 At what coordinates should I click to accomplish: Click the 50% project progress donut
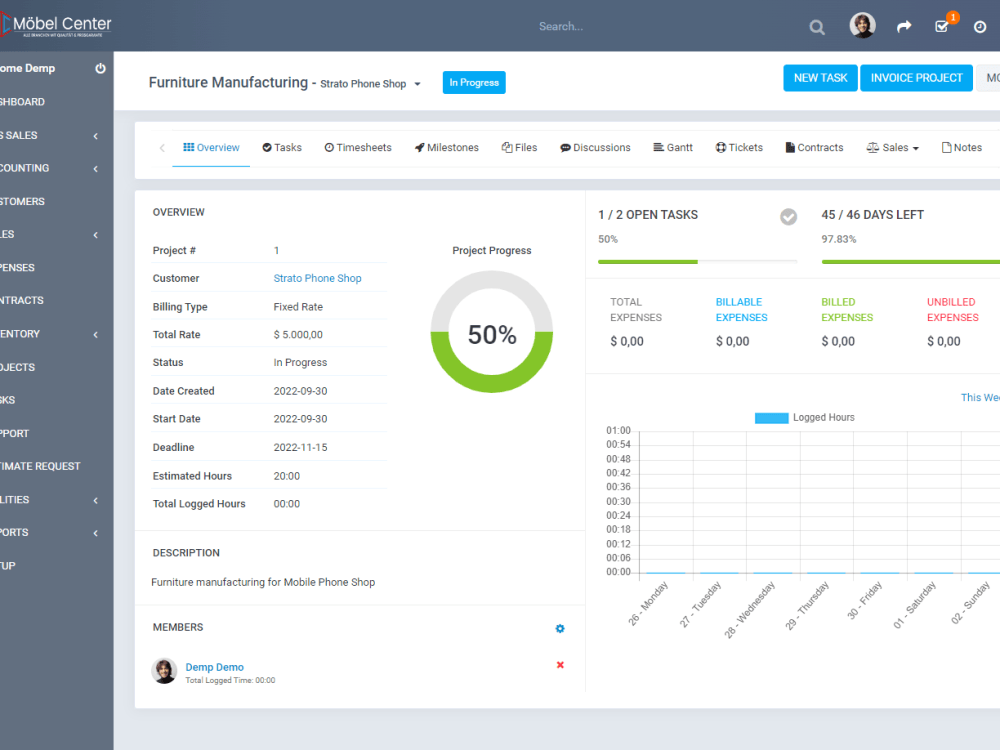(x=492, y=332)
